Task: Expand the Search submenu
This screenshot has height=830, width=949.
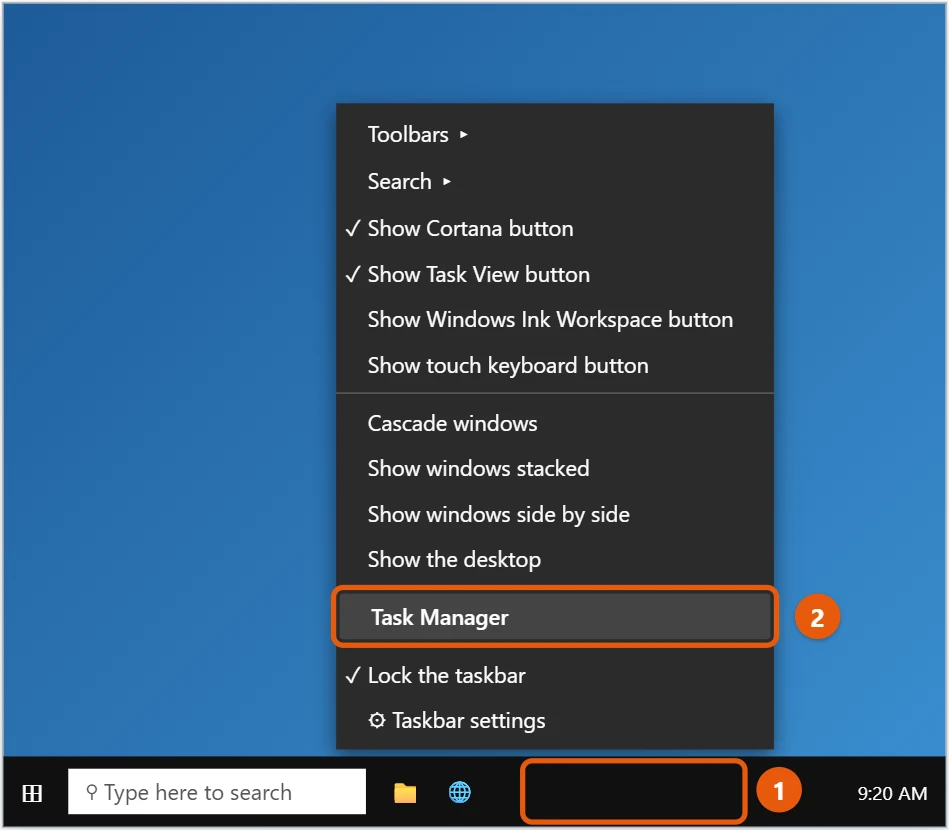Action: 555,181
